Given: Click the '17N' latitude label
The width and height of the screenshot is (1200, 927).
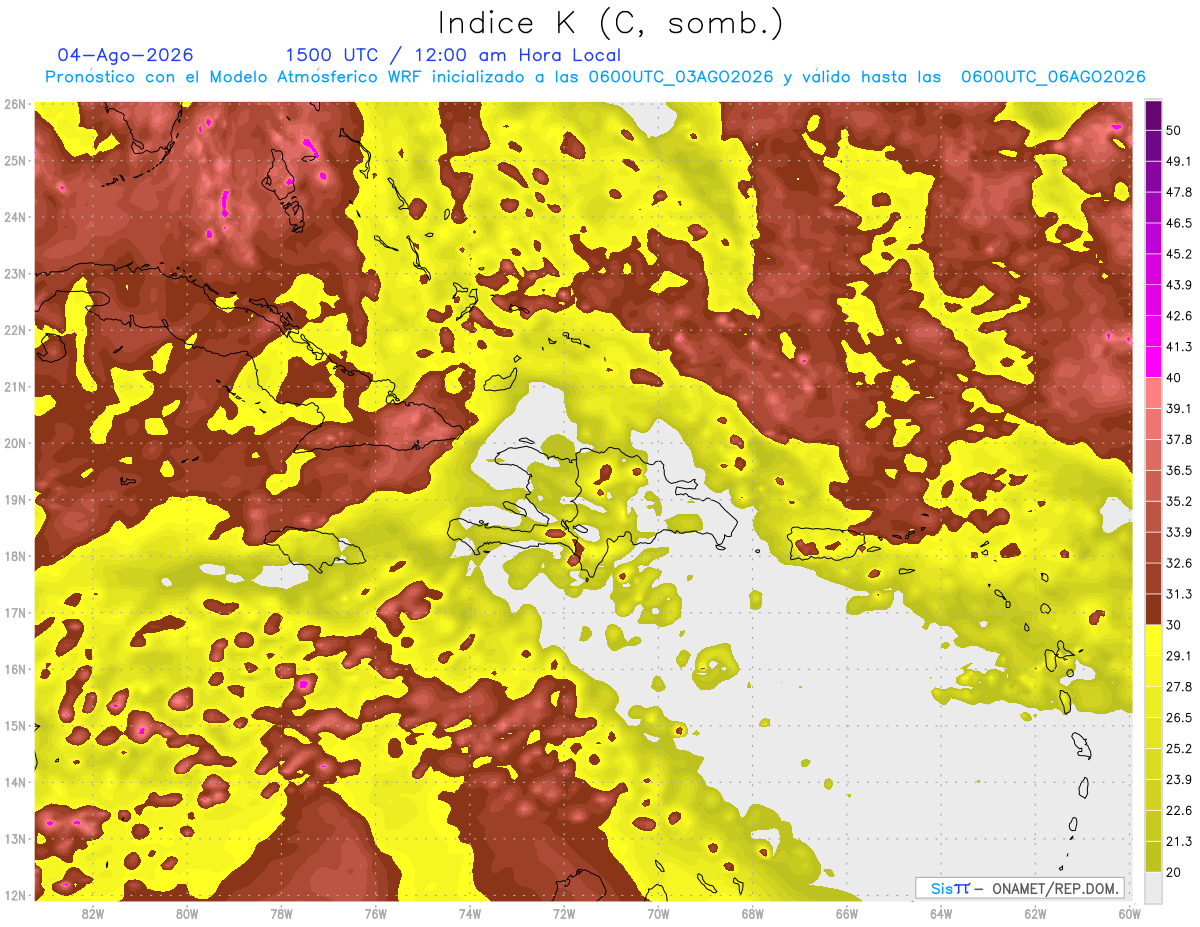Looking at the screenshot, I should 14,612.
